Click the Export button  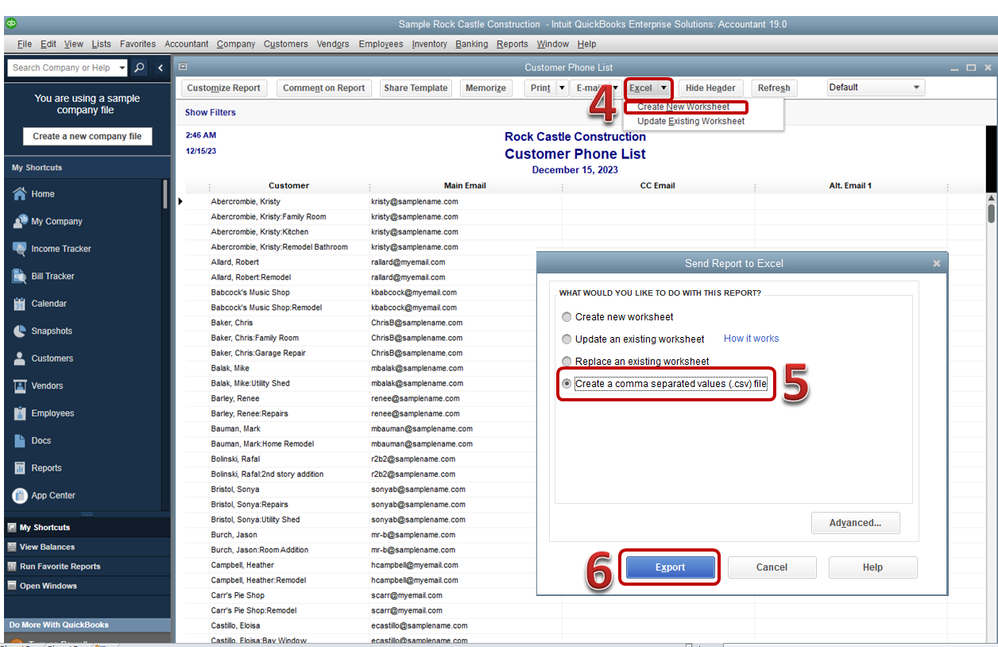pyautogui.click(x=670, y=567)
